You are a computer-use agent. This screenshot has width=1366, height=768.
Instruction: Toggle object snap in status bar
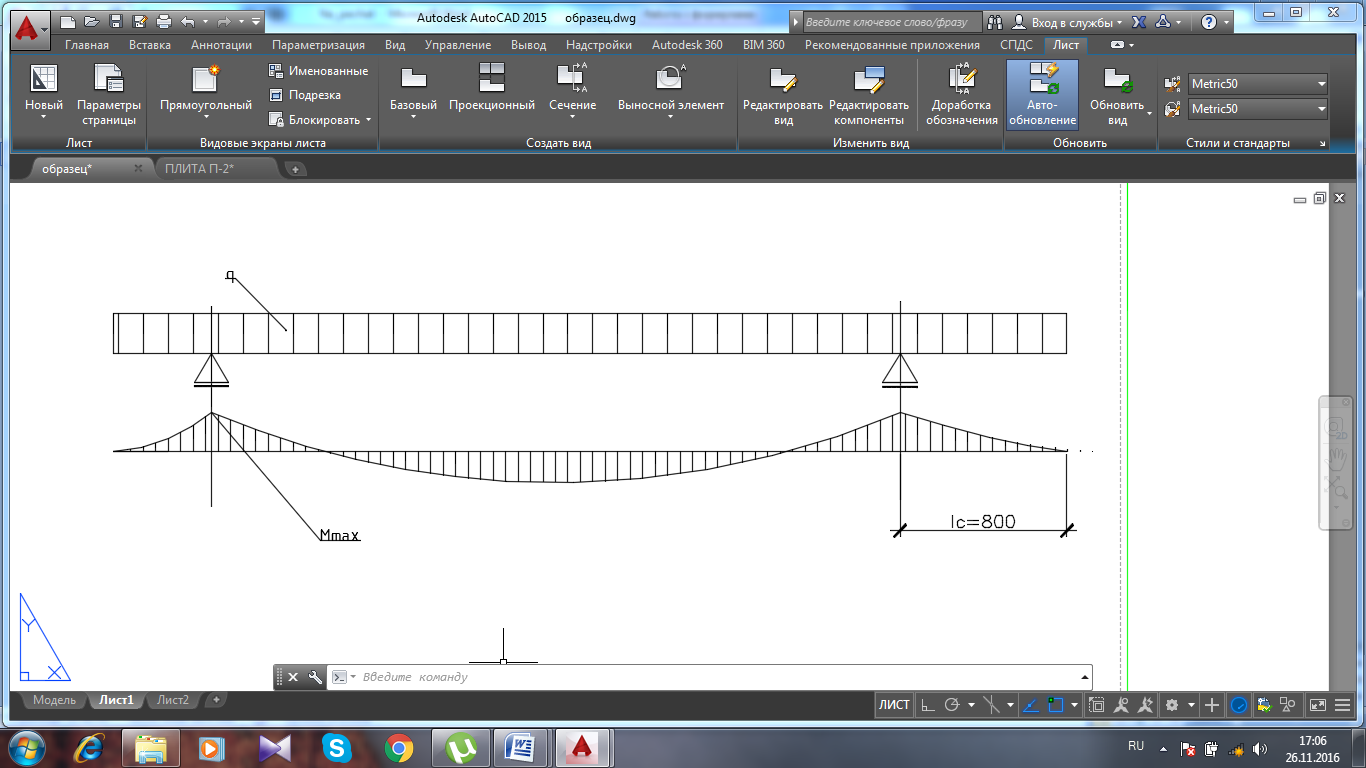[1056, 705]
